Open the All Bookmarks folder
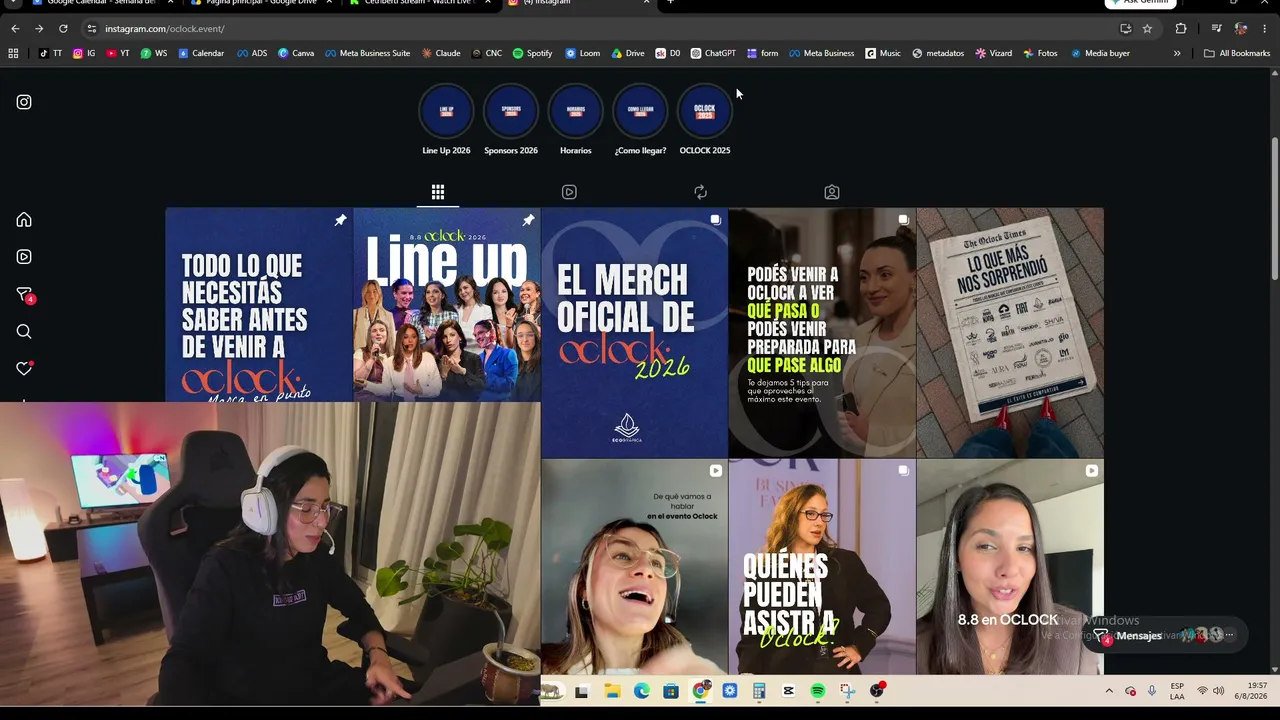1280x720 pixels. click(x=1237, y=53)
